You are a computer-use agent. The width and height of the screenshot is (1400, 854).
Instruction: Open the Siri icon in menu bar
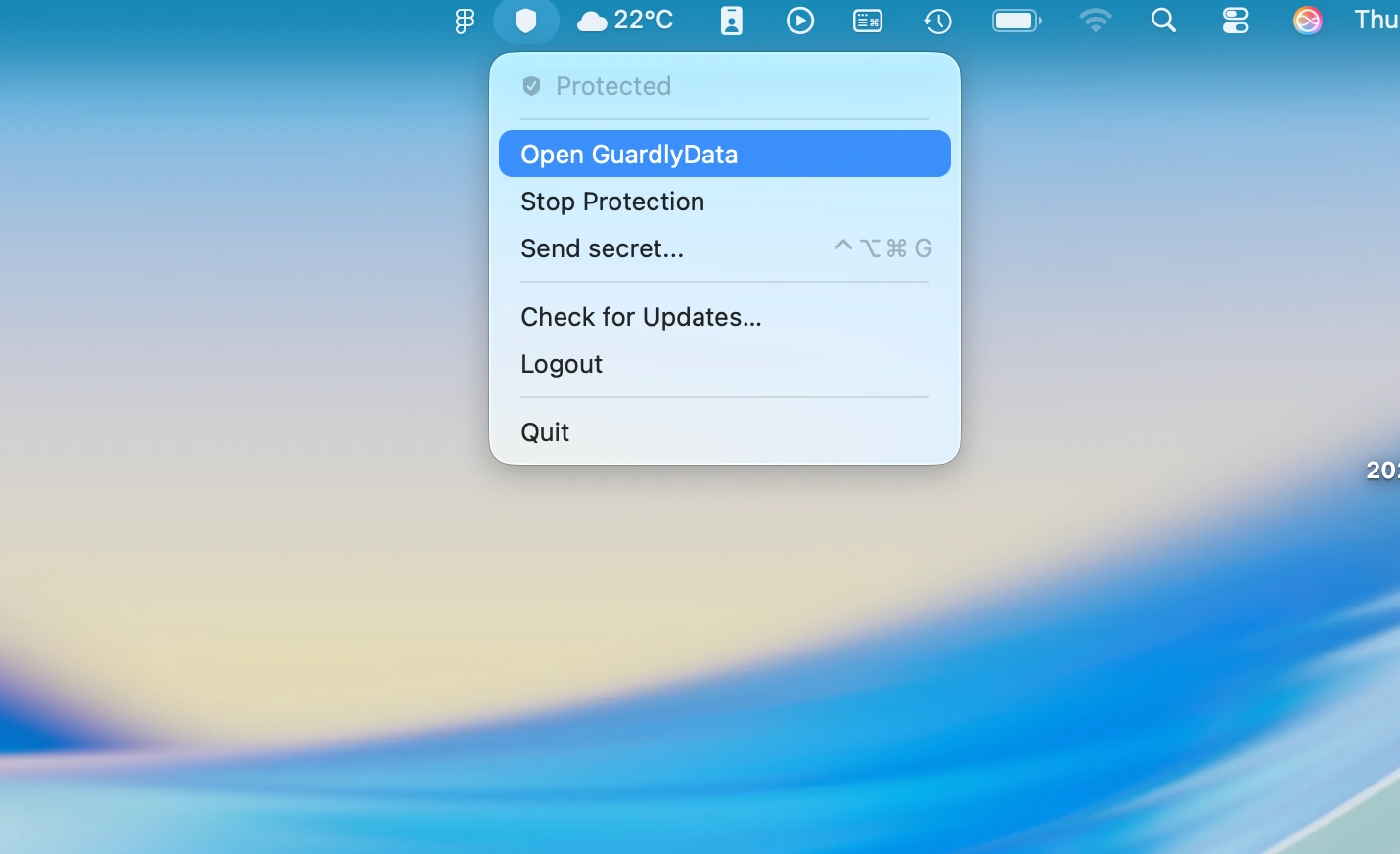[x=1307, y=19]
